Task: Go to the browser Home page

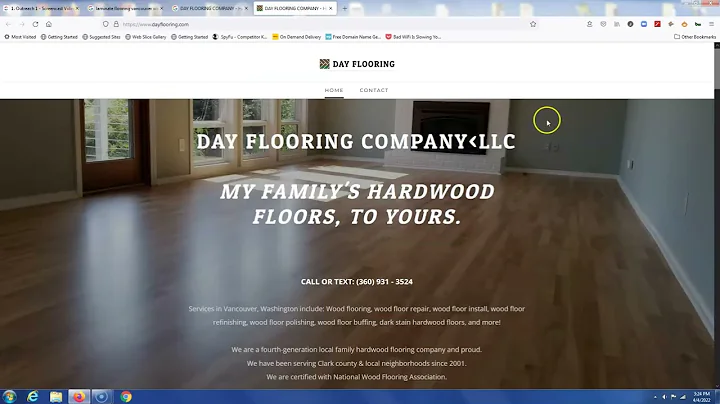Action: pos(49,24)
